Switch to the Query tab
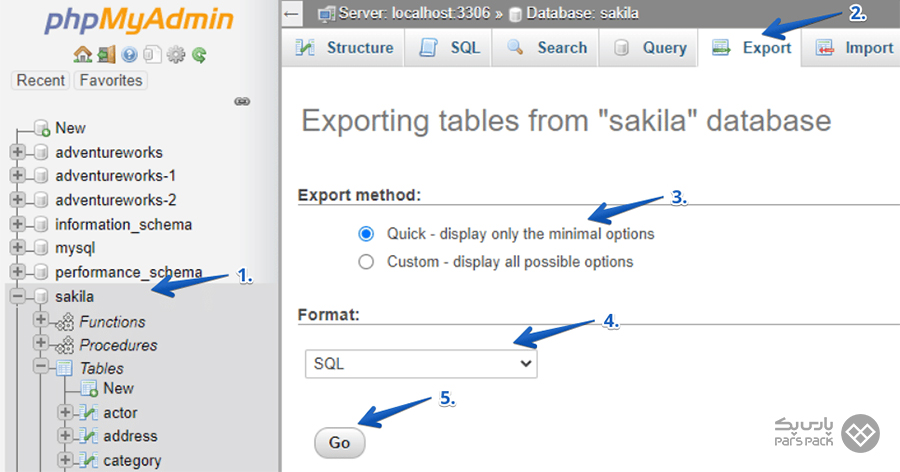 [649, 48]
